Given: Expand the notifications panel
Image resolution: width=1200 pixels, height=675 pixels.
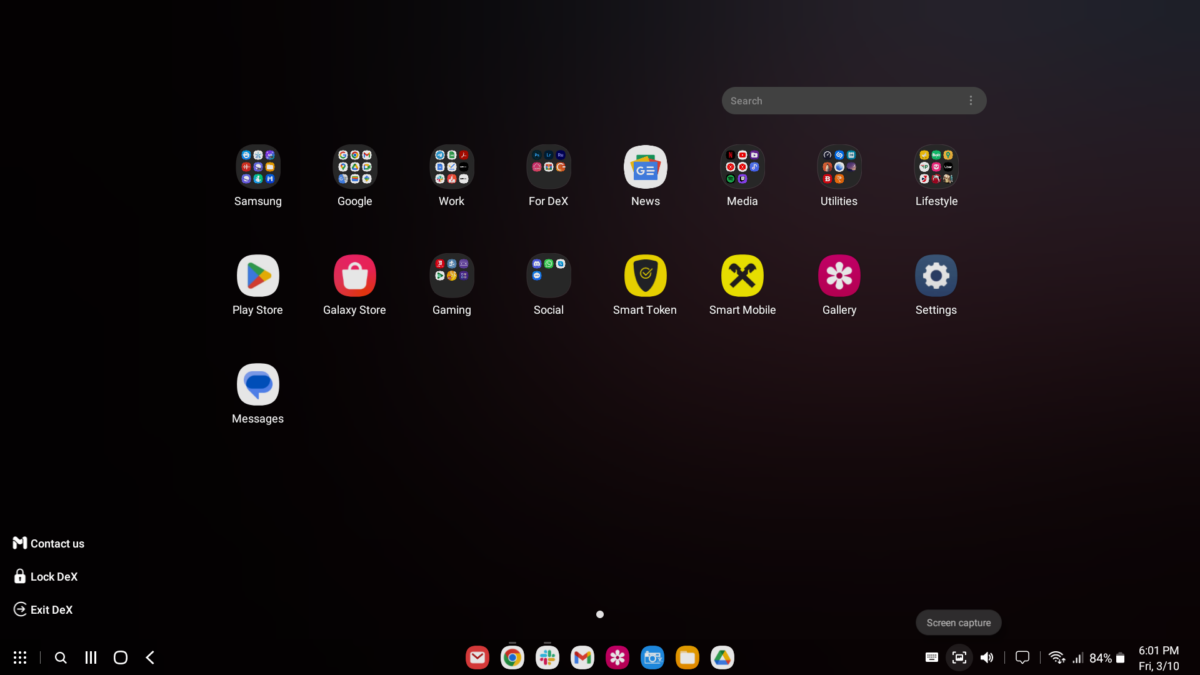Looking at the screenshot, I should [1022, 657].
